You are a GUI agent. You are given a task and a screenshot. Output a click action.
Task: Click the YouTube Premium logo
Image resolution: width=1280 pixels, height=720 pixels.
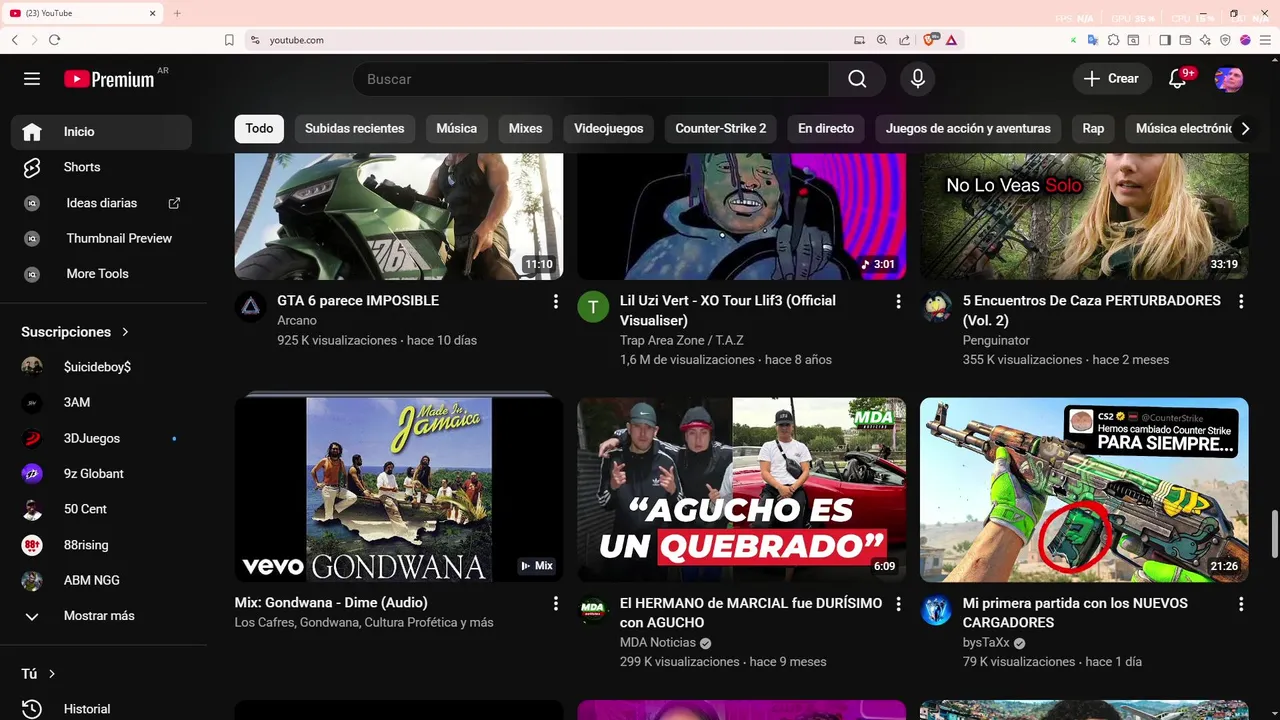[x=109, y=79]
